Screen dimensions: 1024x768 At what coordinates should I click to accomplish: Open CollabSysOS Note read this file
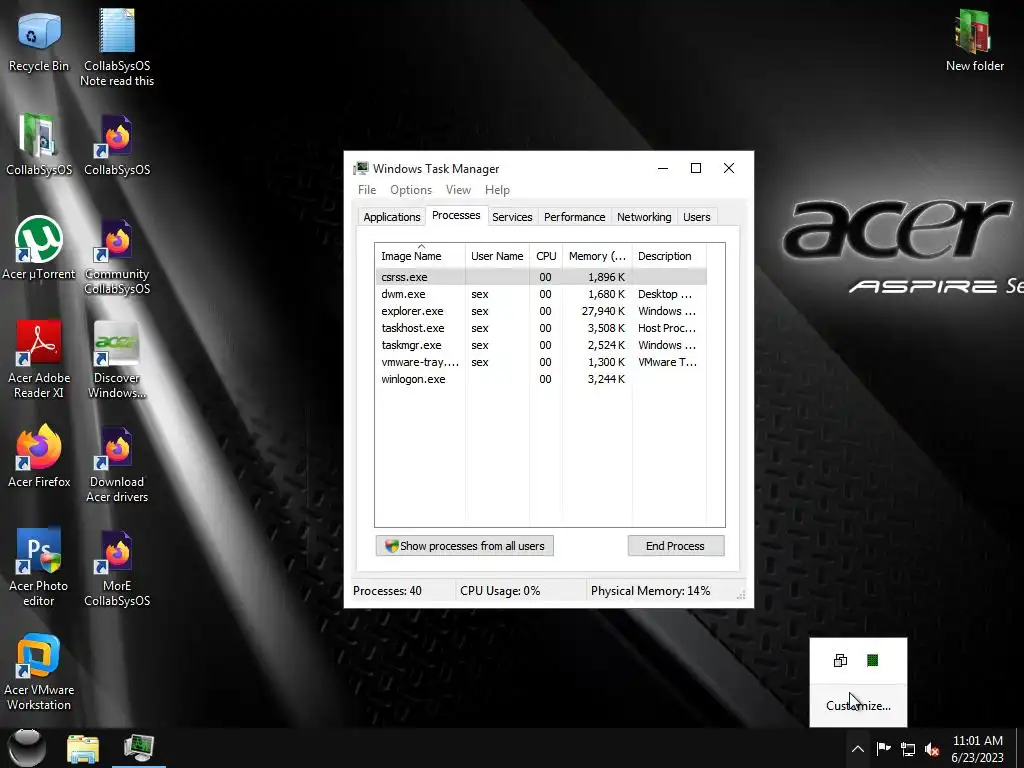[x=117, y=48]
